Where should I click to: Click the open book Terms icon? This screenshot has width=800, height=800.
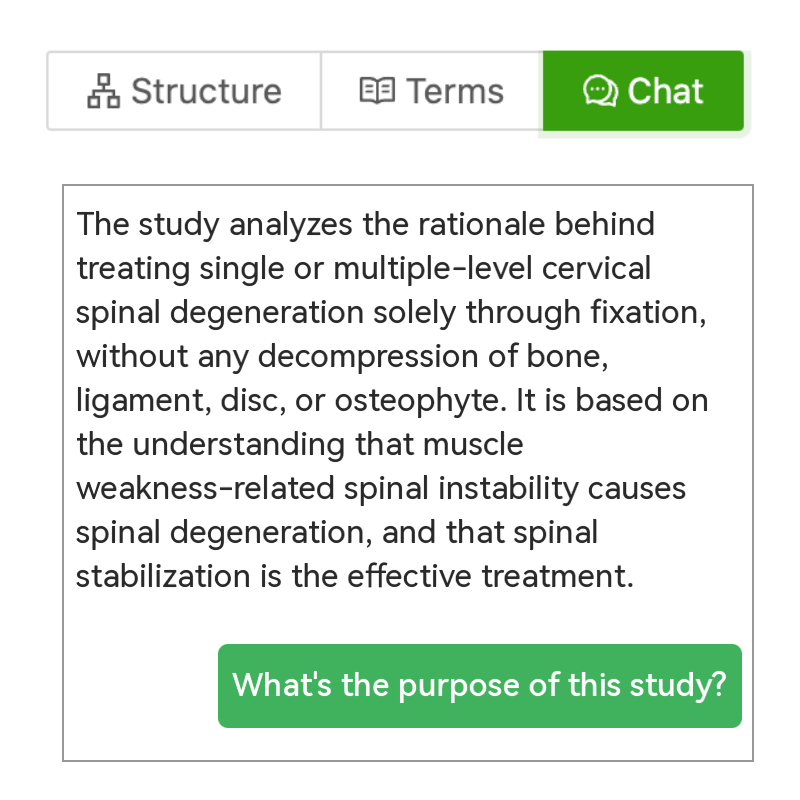tap(377, 91)
